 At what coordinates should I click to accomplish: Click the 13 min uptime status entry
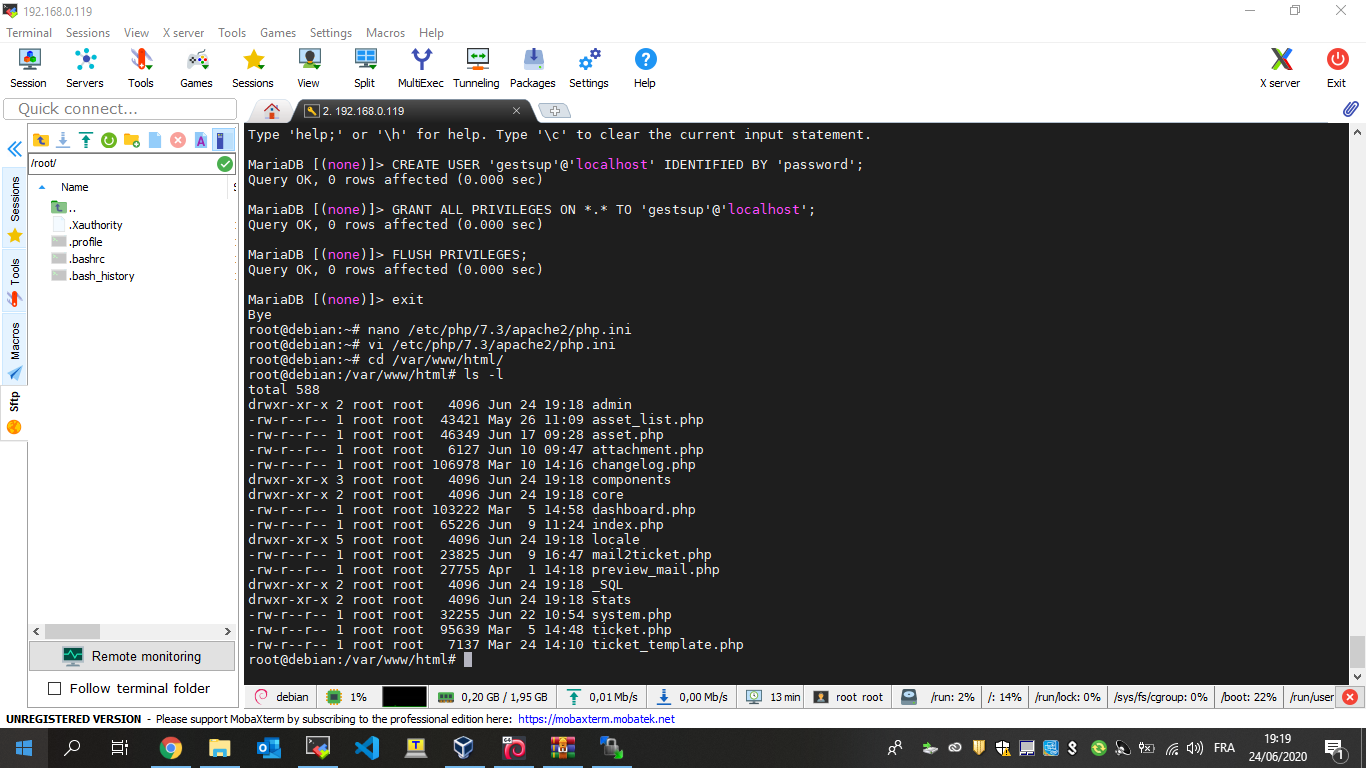[772, 697]
